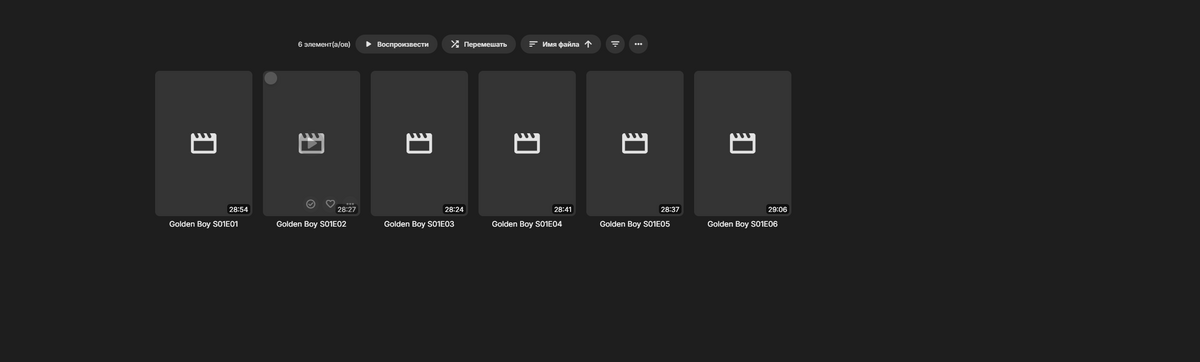The height and width of the screenshot is (362, 1200).
Task: Click the Golden Boy S01E01 title
Action: pos(204,224)
